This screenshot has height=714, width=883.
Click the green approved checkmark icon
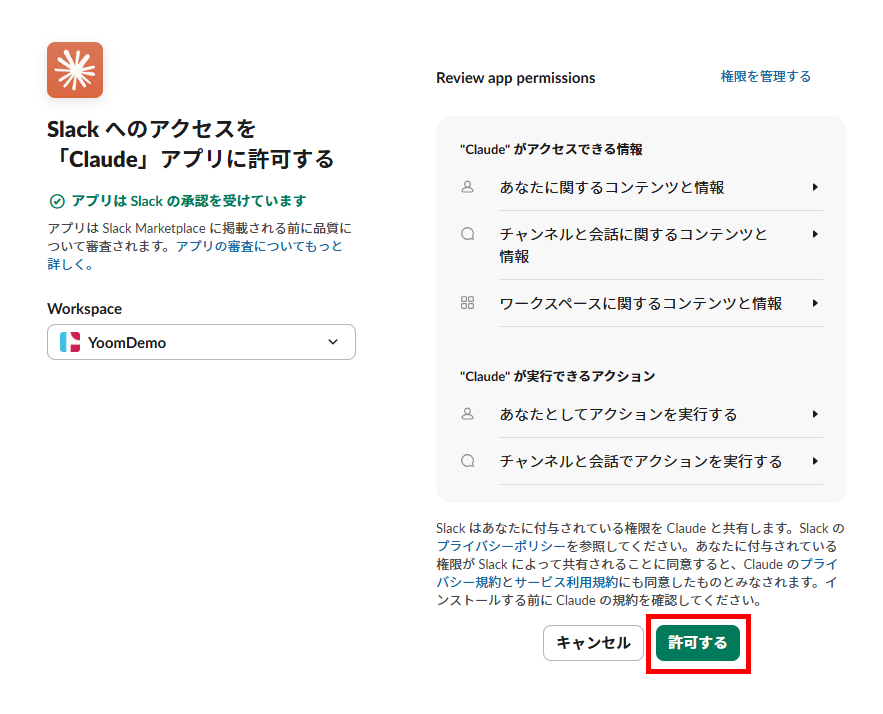coord(57,201)
